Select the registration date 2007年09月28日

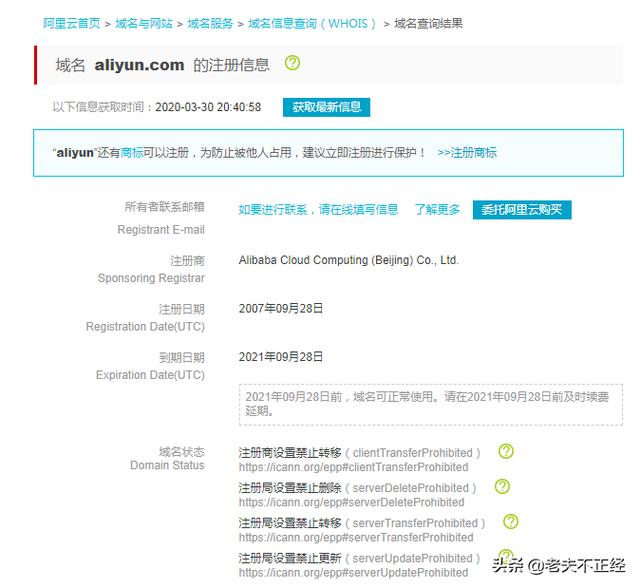tap(281, 308)
